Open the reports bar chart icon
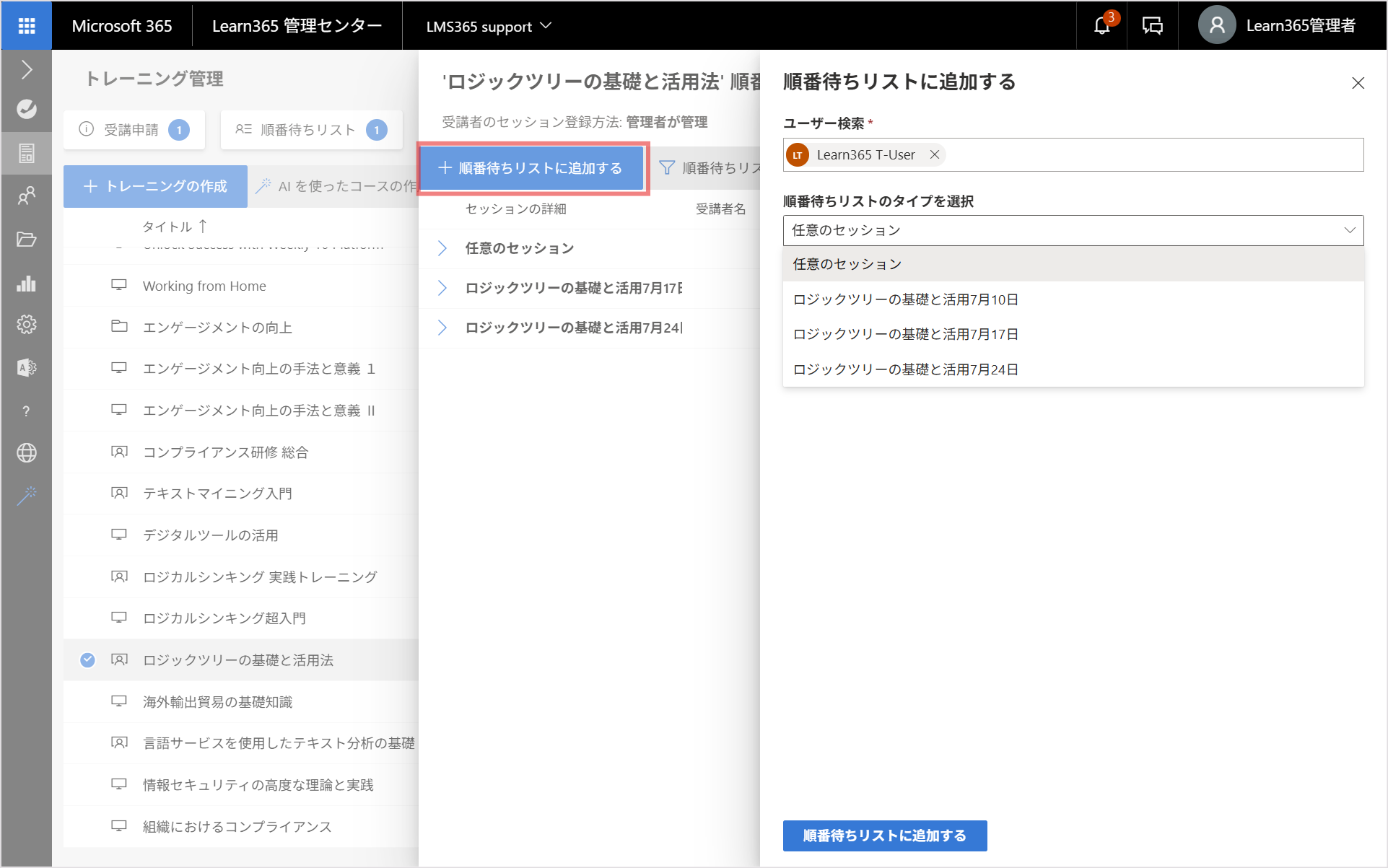Screen dimensions: 1388x868 pyautogui.click(x=27, y=283)
